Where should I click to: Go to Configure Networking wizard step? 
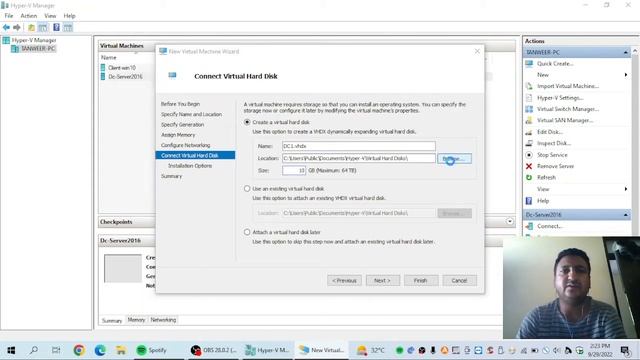pyautogui.click(x=185, y=145)
